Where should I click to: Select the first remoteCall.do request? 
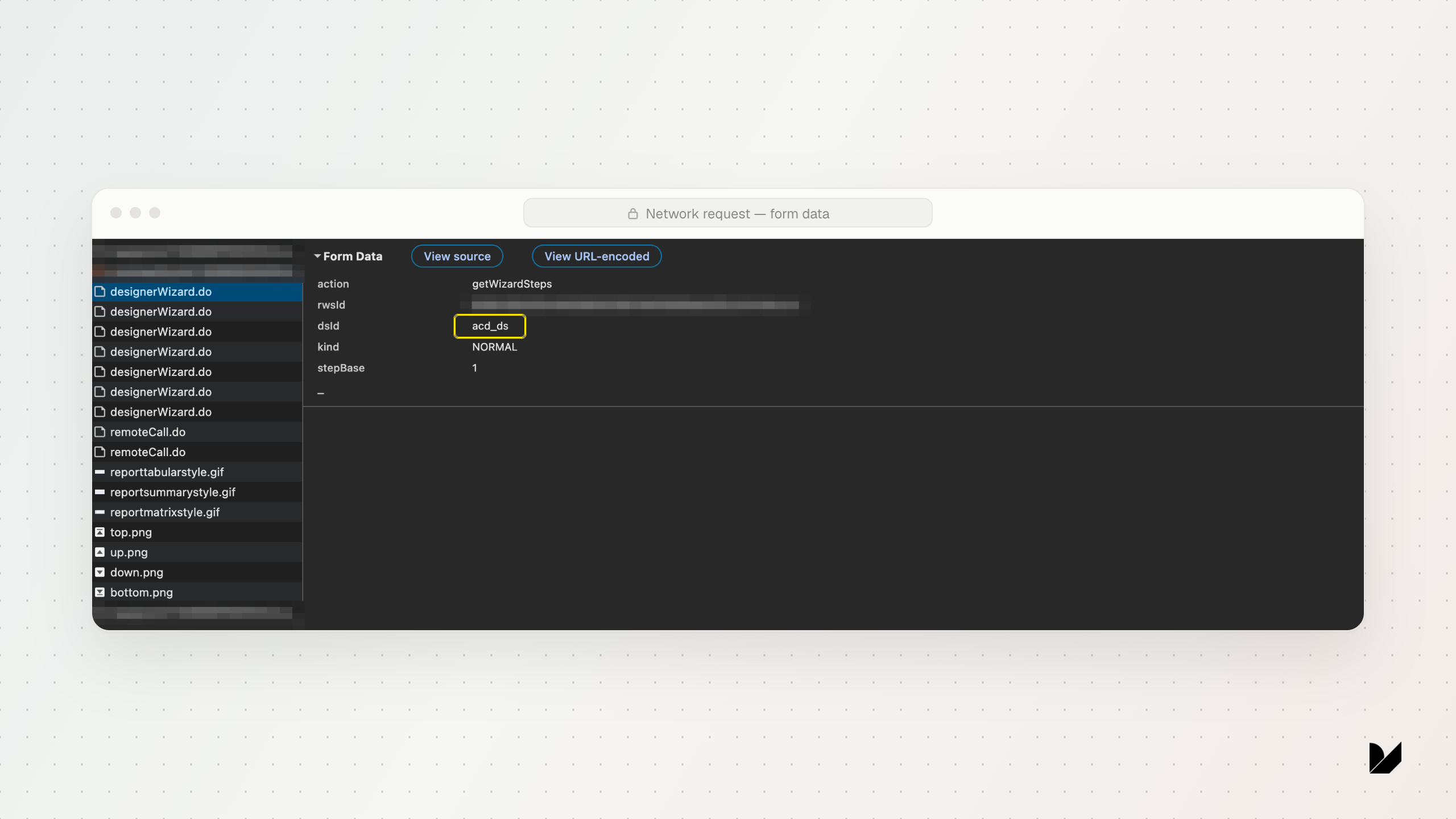pyautogui.click(x=197, y=432)
